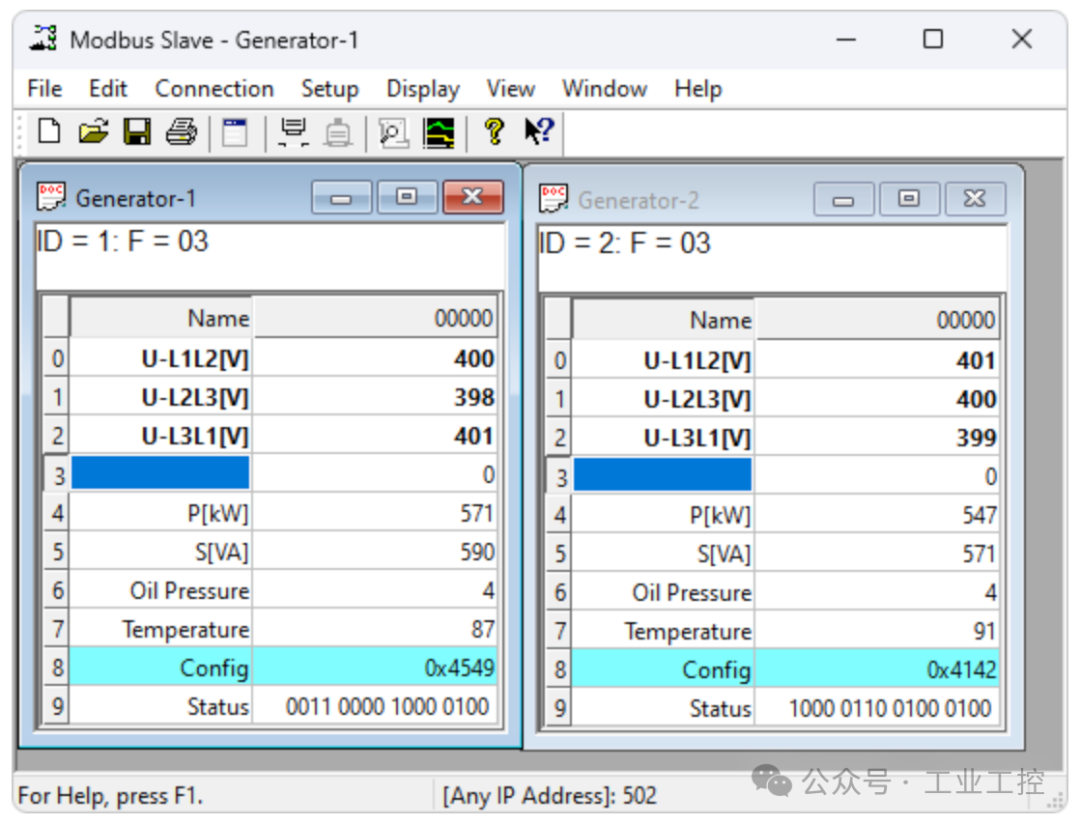This screenshot has height=825, width=1080.
Task: Click Config value 0x4549 in Generator-1
Action: [x=459, y=667]
